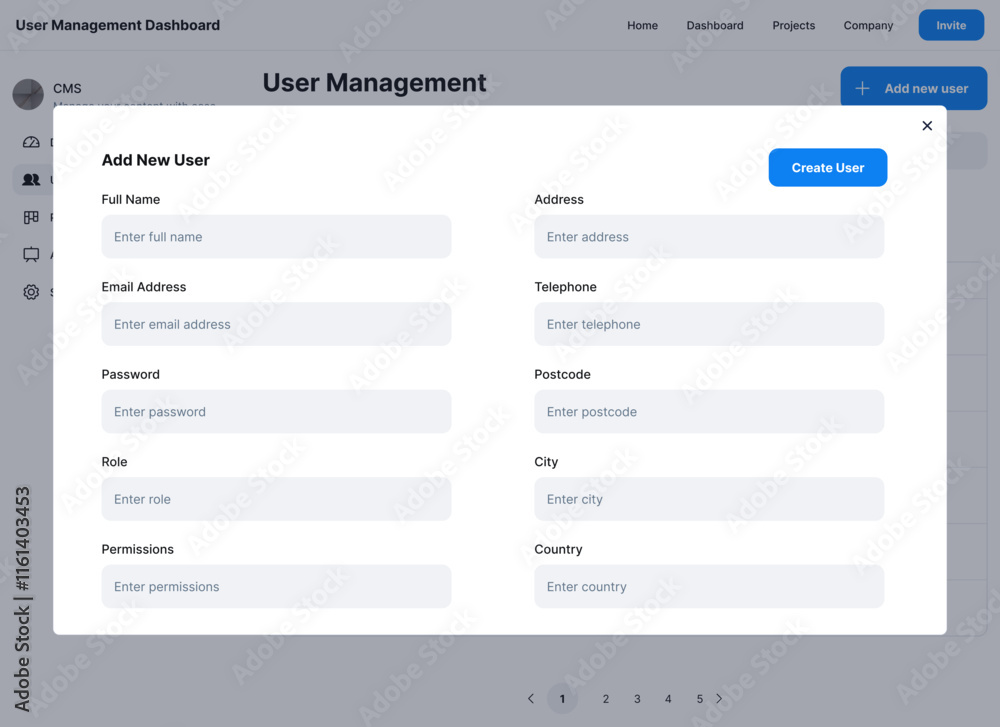Screen dimensions: 1000x727
Task: Click the Telephone field label
Action: click(x=565, y=287)
